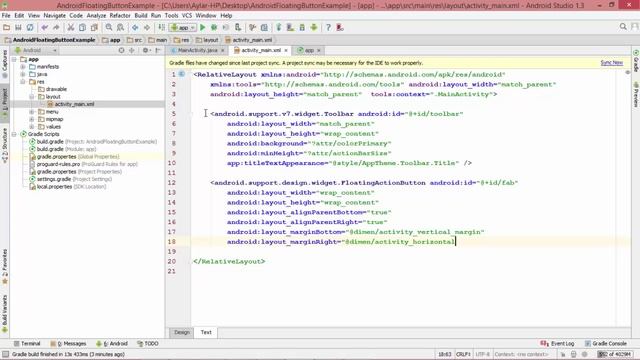Start debugging with the bug icon
640x360 pixels.
point(214,27)
